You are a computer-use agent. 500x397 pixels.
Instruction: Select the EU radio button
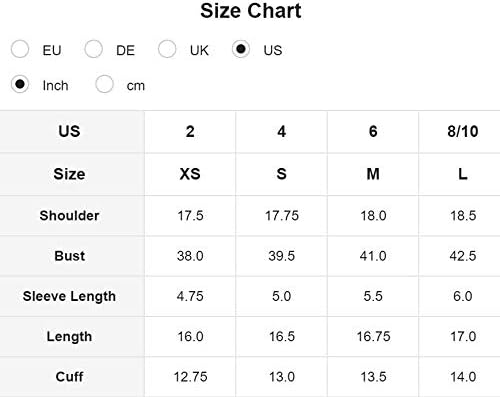20,49
